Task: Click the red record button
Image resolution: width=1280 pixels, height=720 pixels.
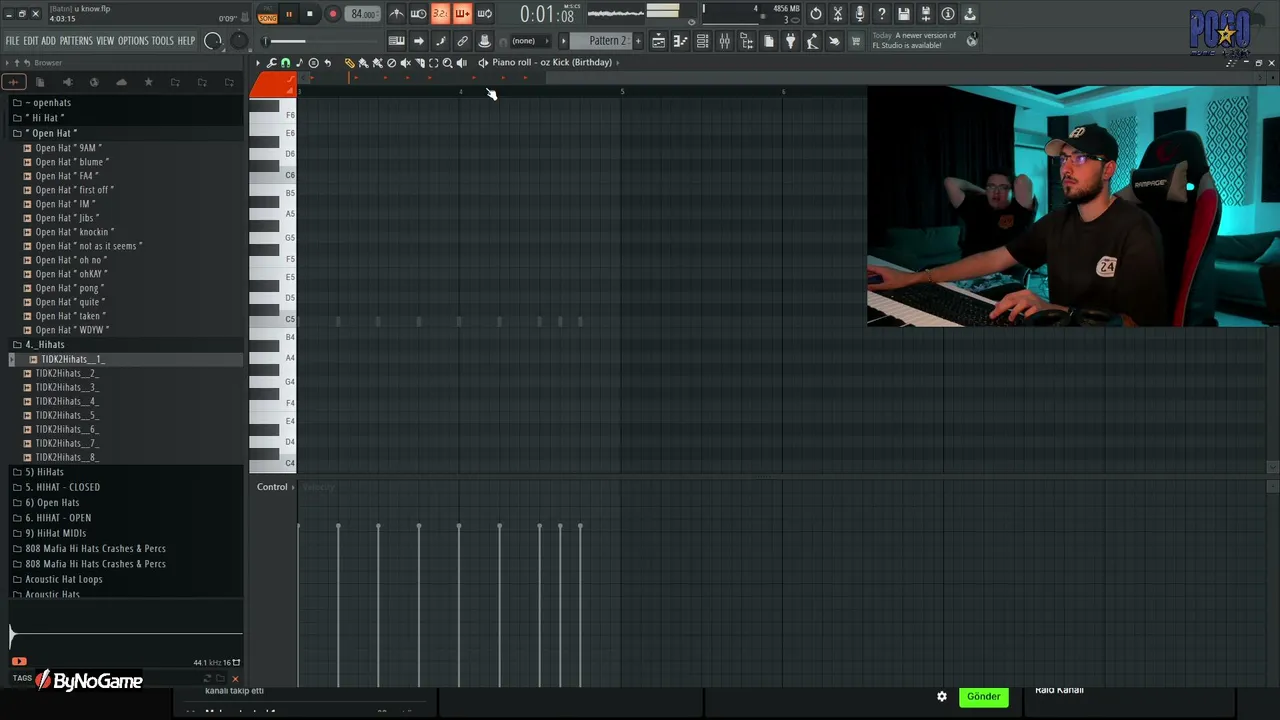Action: [x=332, y=14]
